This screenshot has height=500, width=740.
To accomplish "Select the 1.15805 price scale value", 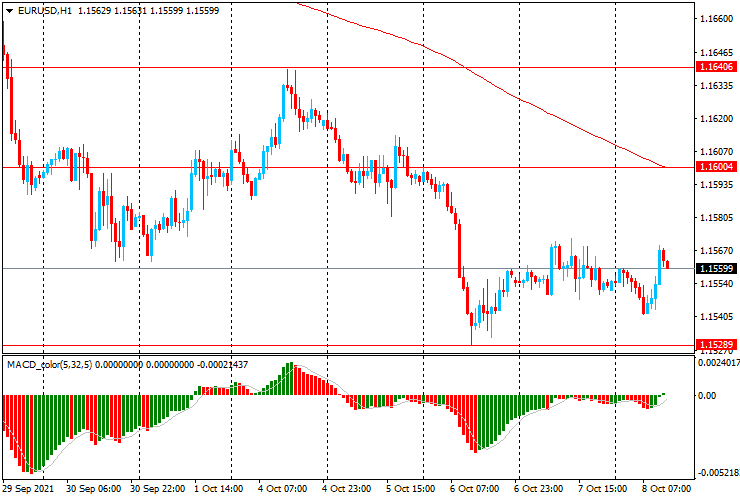I will pyautogui.click(x=717, y=218).
